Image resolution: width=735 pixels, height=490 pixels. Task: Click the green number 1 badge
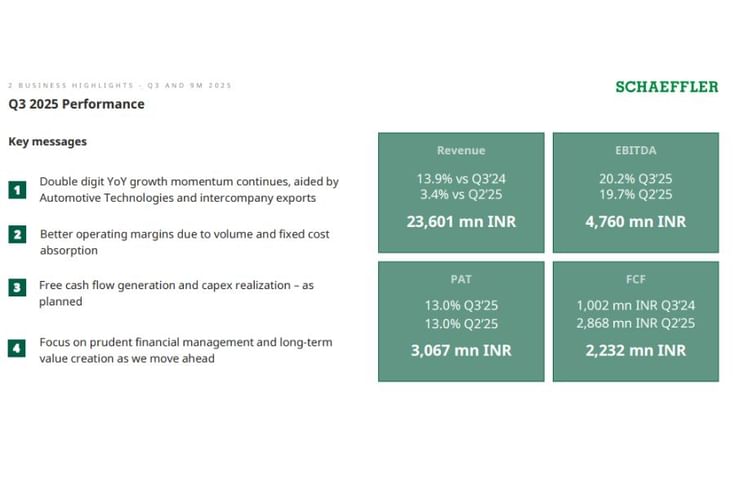17,190
